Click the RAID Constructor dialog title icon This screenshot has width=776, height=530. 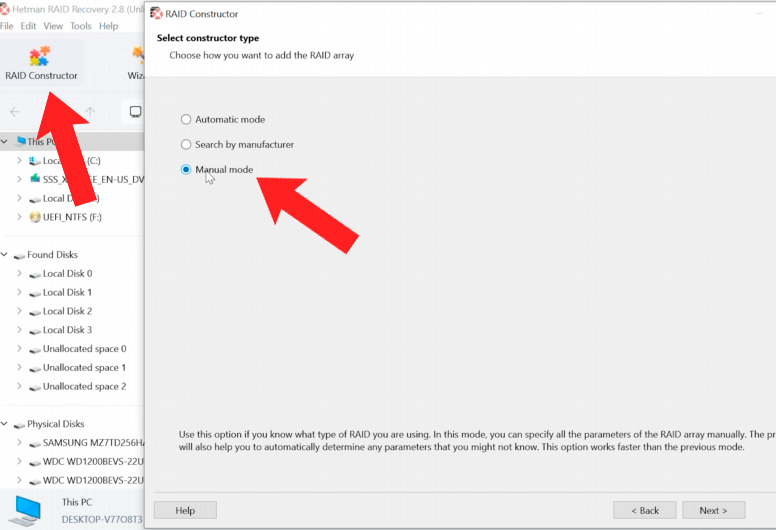pyautogui.click(x=156, y=14)
